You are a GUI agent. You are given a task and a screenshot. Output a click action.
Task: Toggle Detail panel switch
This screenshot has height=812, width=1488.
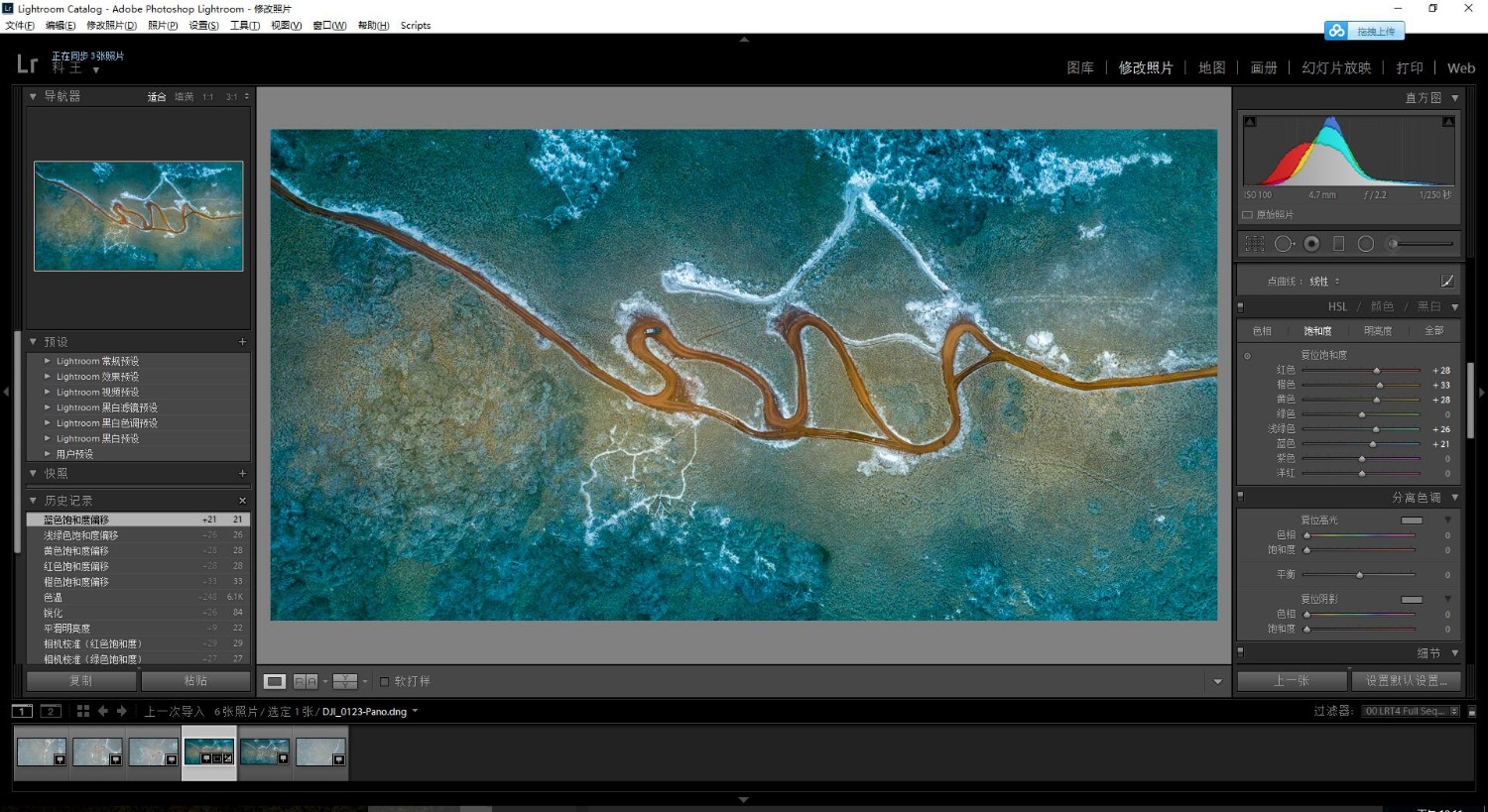tap(1240, 652)
